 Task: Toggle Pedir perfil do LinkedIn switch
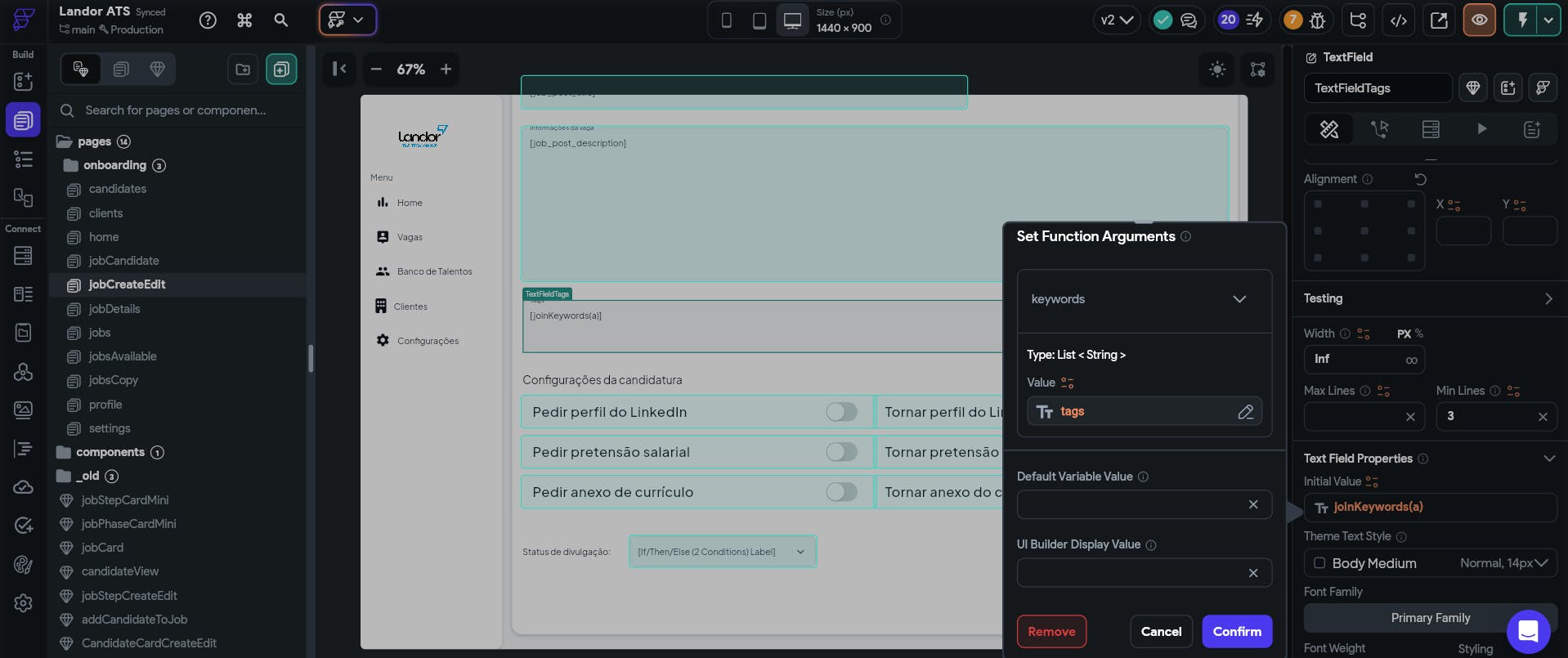pos(840,412)
